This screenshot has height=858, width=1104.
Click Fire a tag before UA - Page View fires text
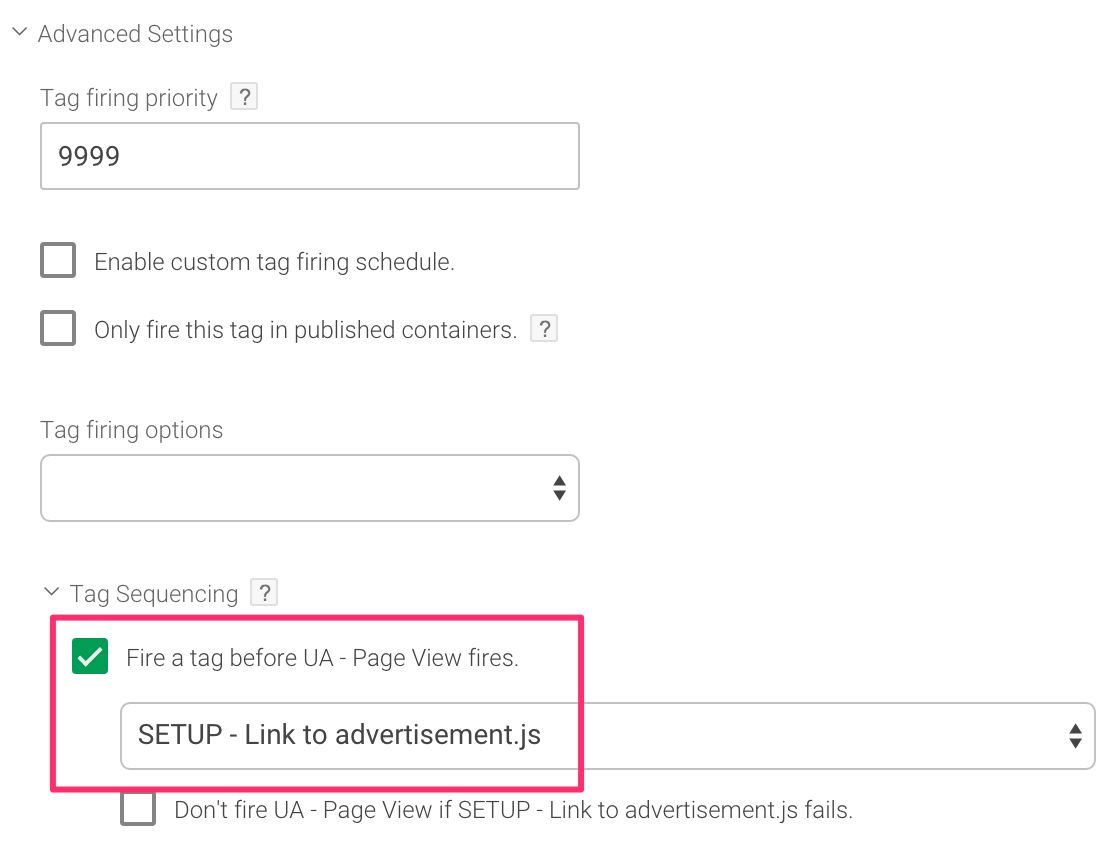pyautogui.click(x=322, y=658)
